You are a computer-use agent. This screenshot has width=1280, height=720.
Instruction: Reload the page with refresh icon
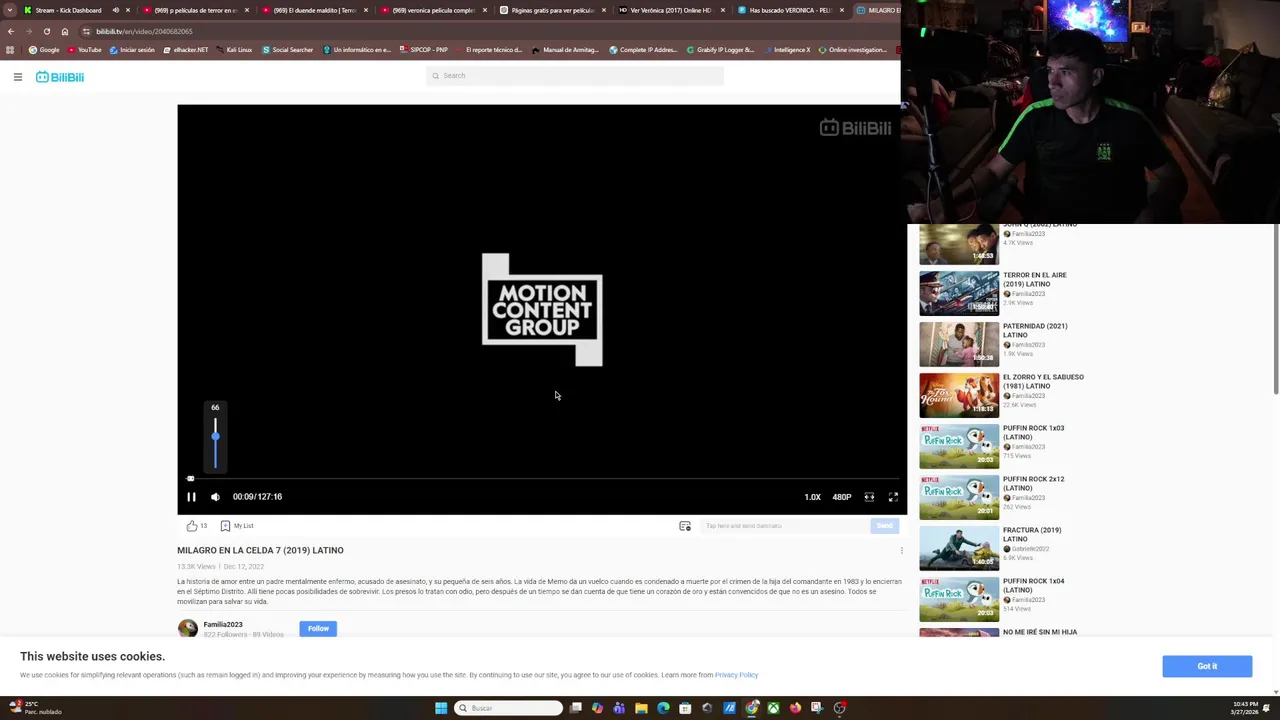(x=46, y=32)
